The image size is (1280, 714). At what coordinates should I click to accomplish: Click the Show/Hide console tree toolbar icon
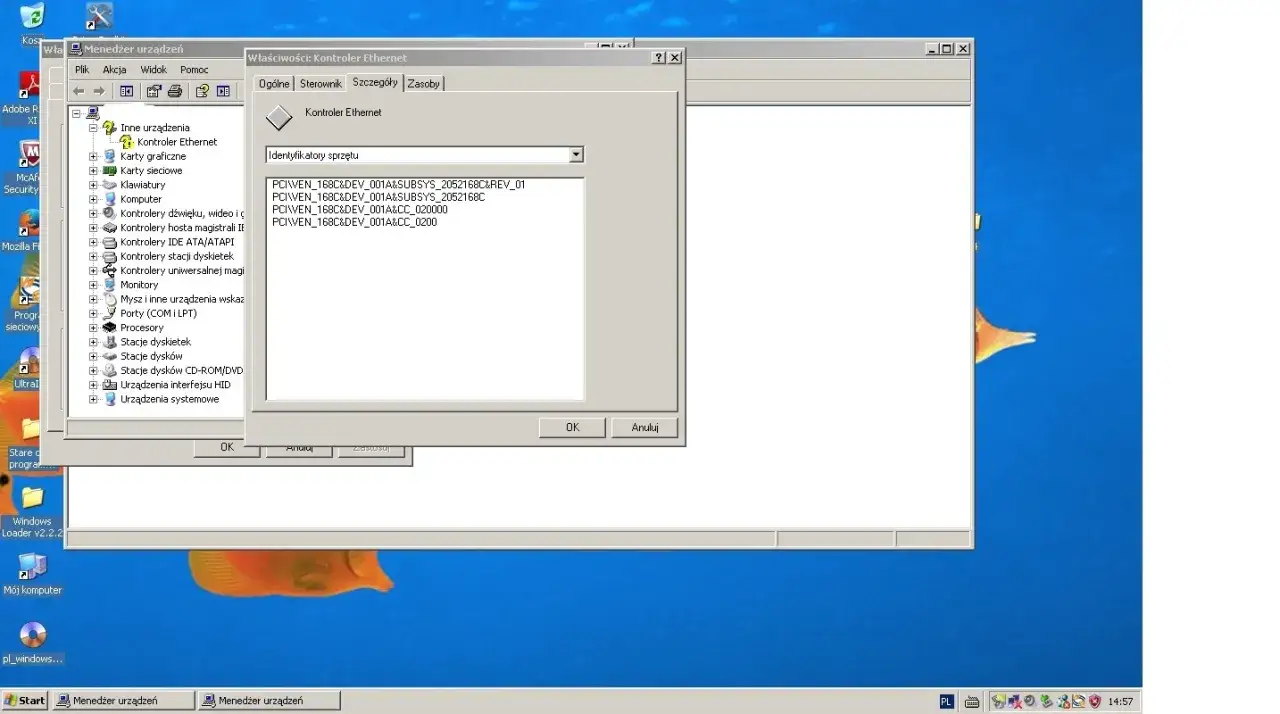pos(126,91)
